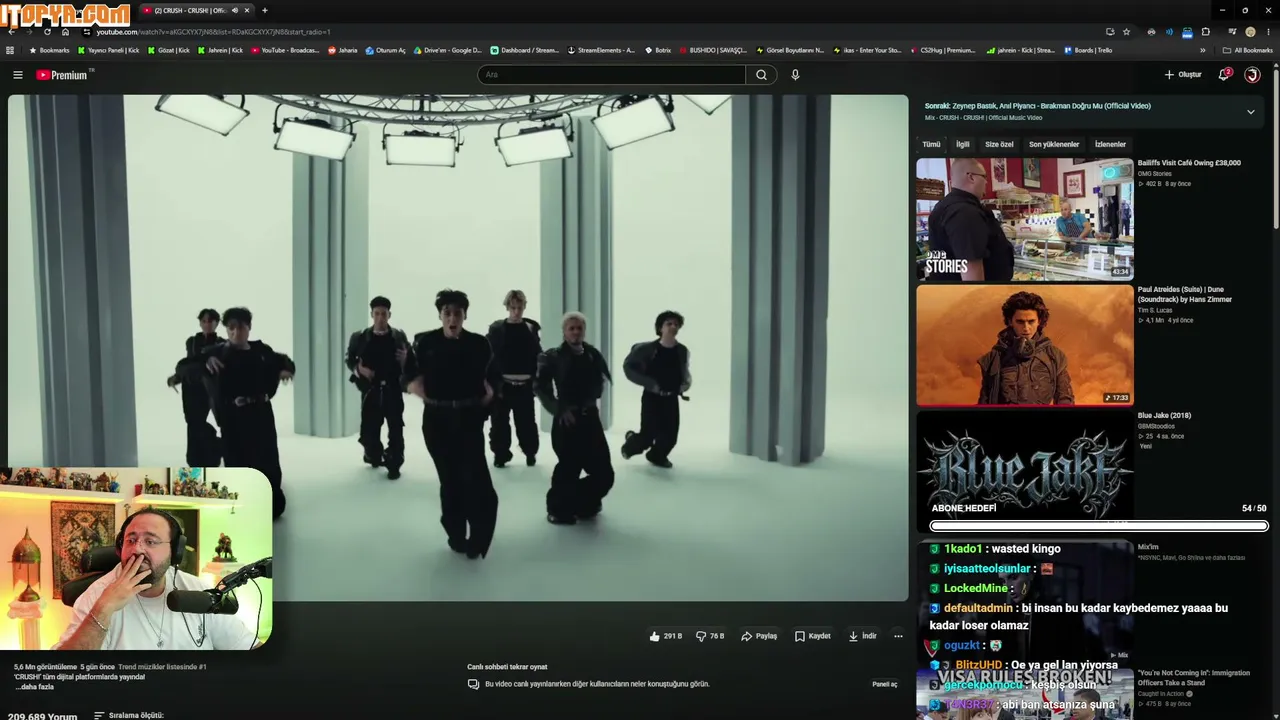The width and height of the screenshot is (1280, 720).
Task: Open the Chrome profile avatar
Action: click(x=1250, y=32)
